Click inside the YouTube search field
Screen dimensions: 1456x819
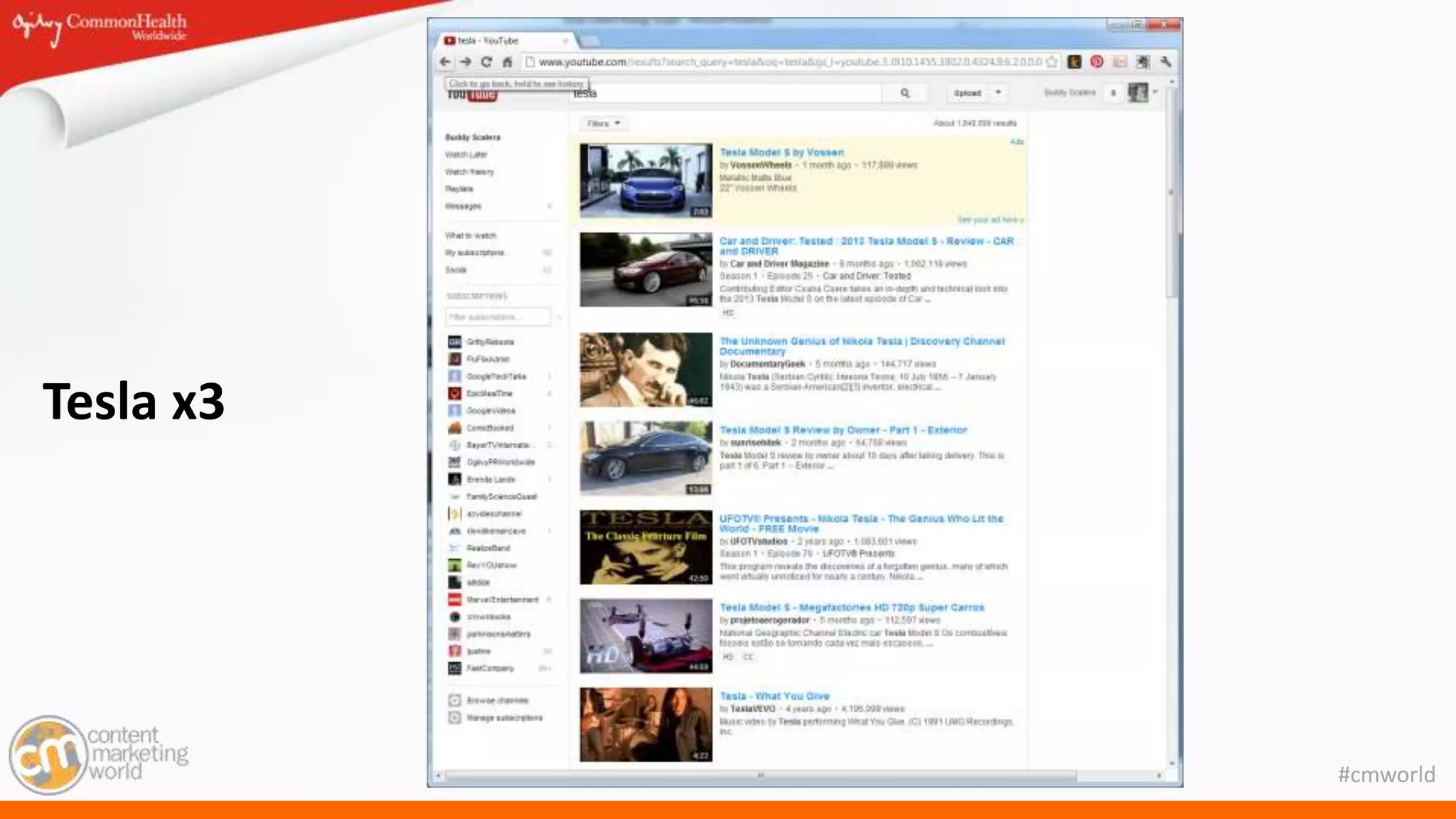coord(725,93)
